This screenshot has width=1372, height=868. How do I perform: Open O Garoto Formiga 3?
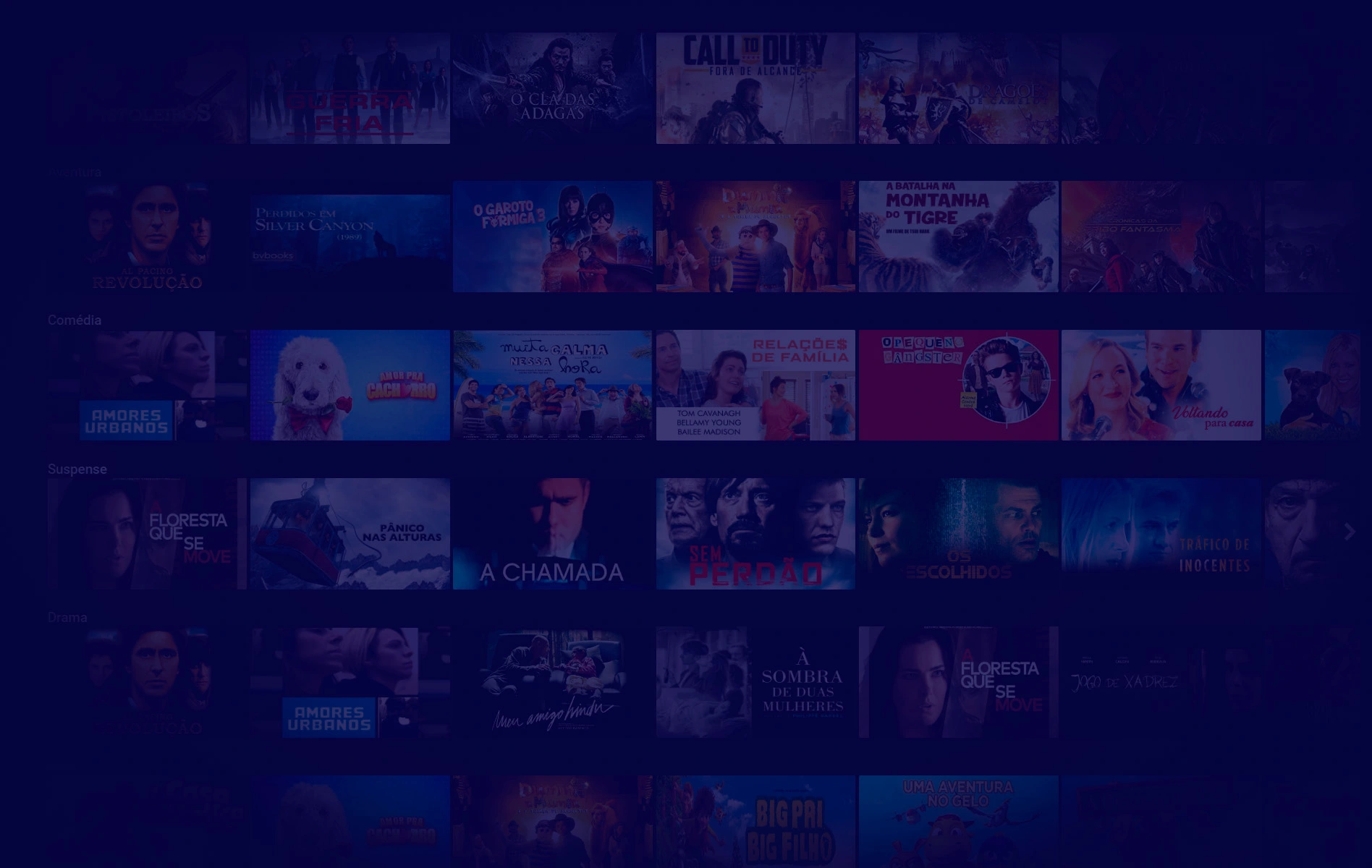click(x=553, y=237)
